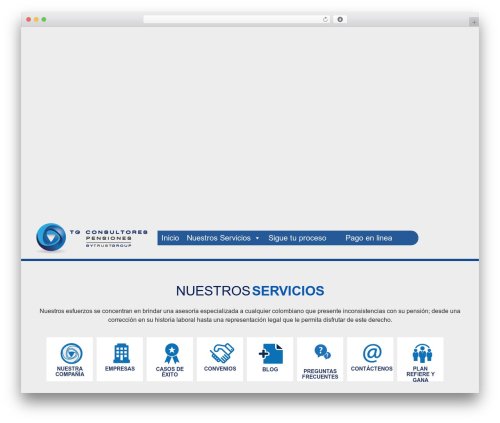Click the browser reload icon
The width and height of the screenshot is (500, 423).
pos(325,19)
